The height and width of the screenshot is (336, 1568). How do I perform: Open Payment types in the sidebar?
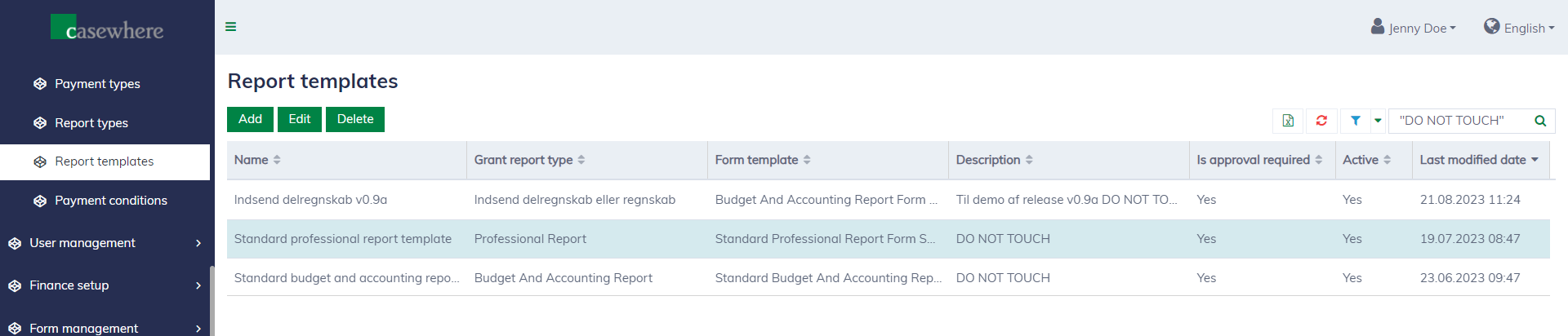97,84
